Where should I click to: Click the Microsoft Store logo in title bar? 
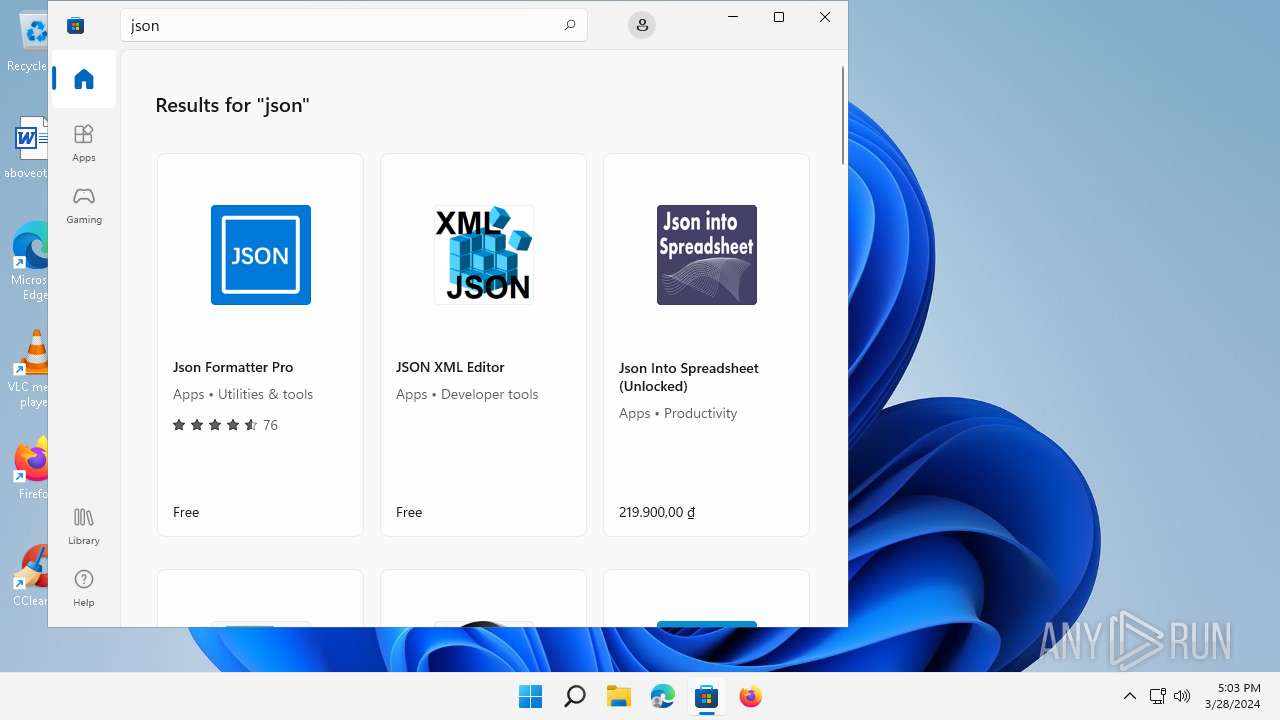(75, 26)
